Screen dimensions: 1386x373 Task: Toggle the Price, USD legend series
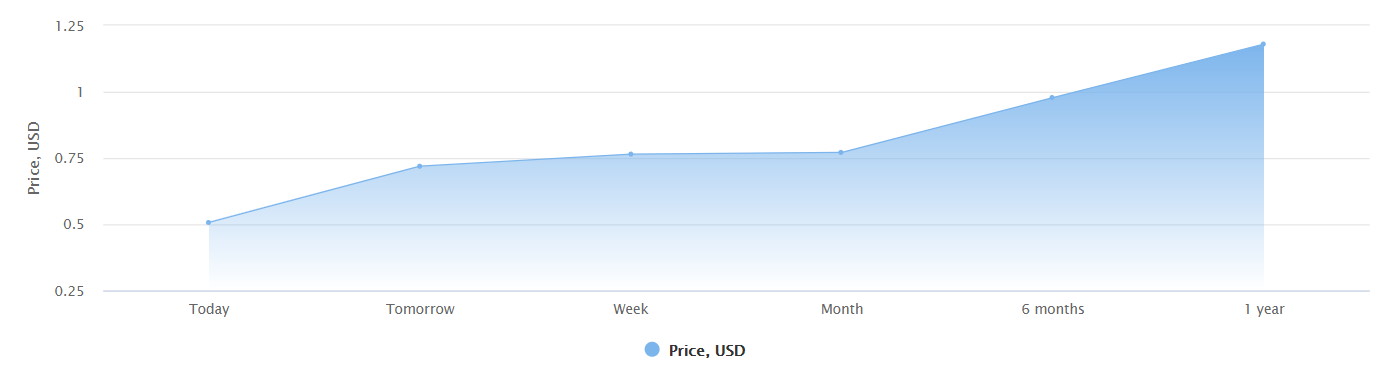click(695, 350)
